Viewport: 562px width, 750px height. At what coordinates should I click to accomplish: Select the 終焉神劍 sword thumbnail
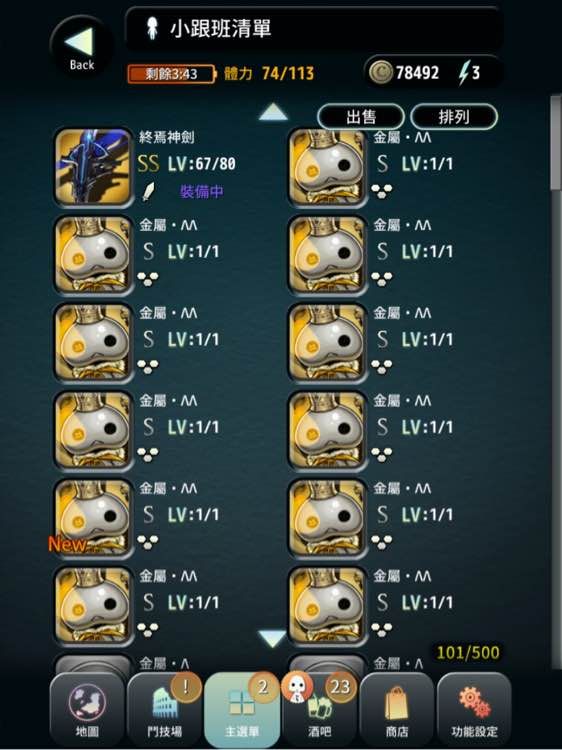[x=93, y=166]
